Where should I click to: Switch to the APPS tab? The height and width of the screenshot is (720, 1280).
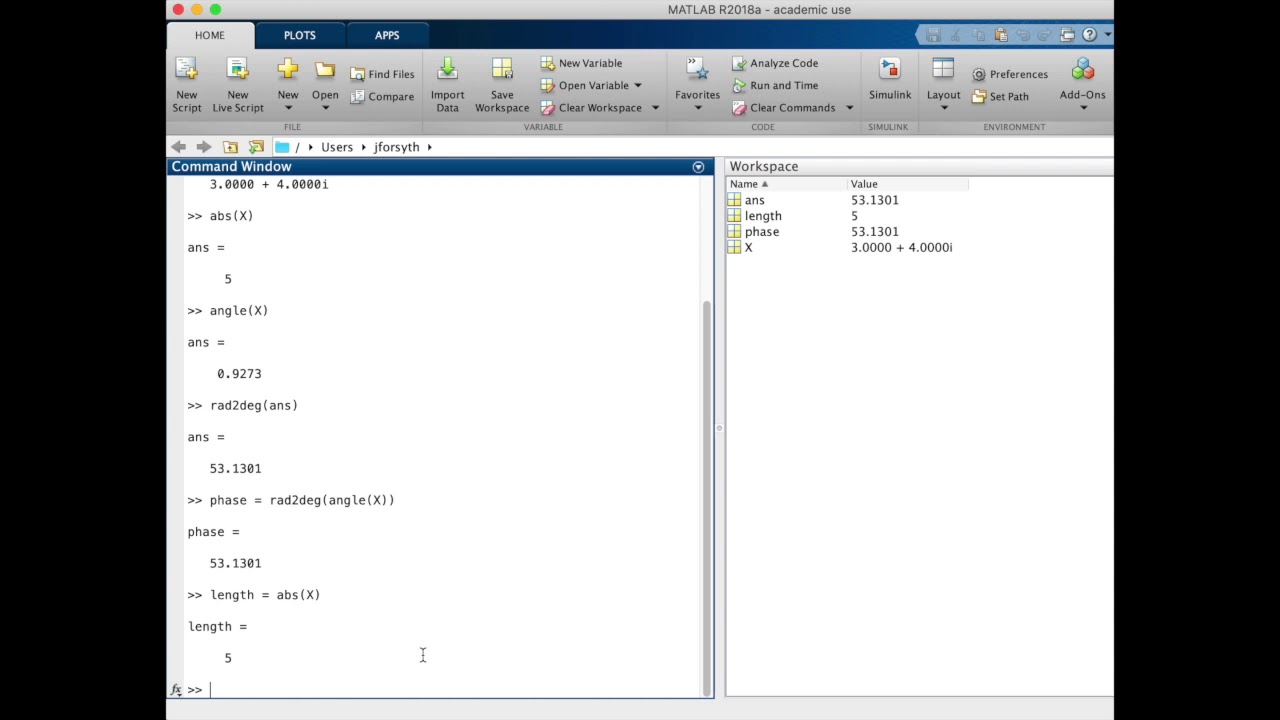pyautogui.click(x=387, y=35)
